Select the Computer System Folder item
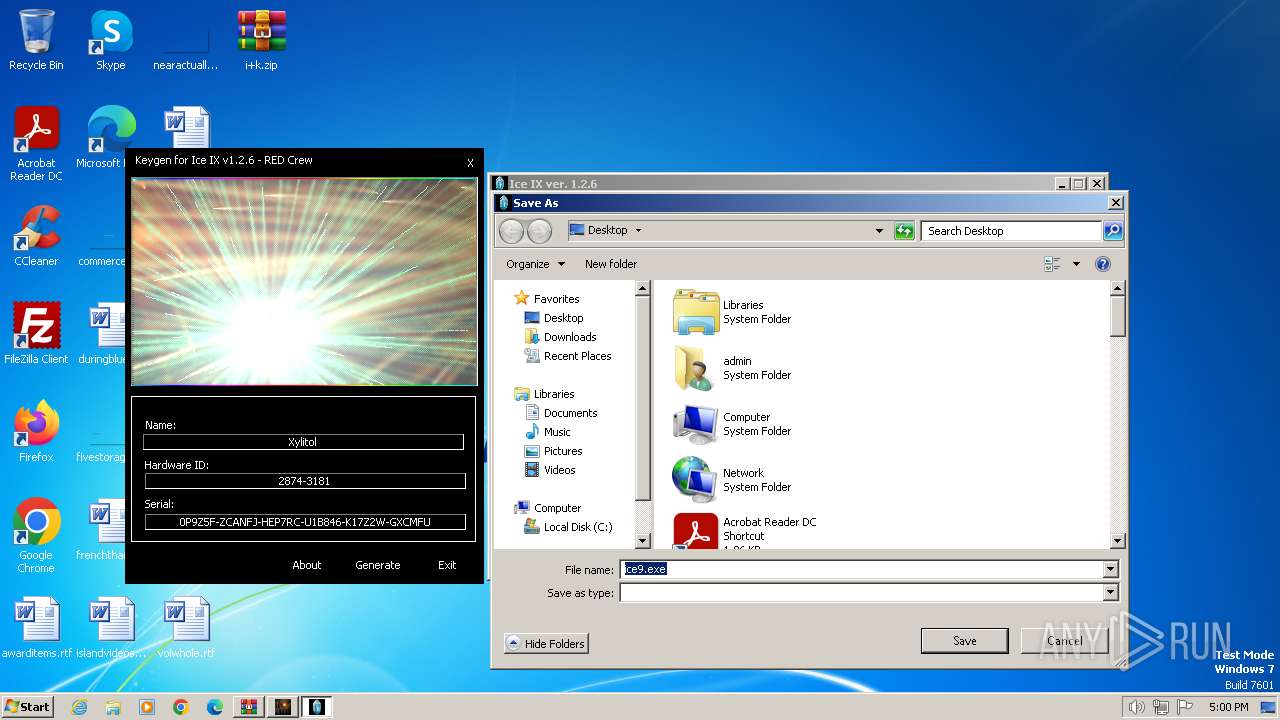The image size is (1280, 720). pyautogui.click(x=733, y=424)
